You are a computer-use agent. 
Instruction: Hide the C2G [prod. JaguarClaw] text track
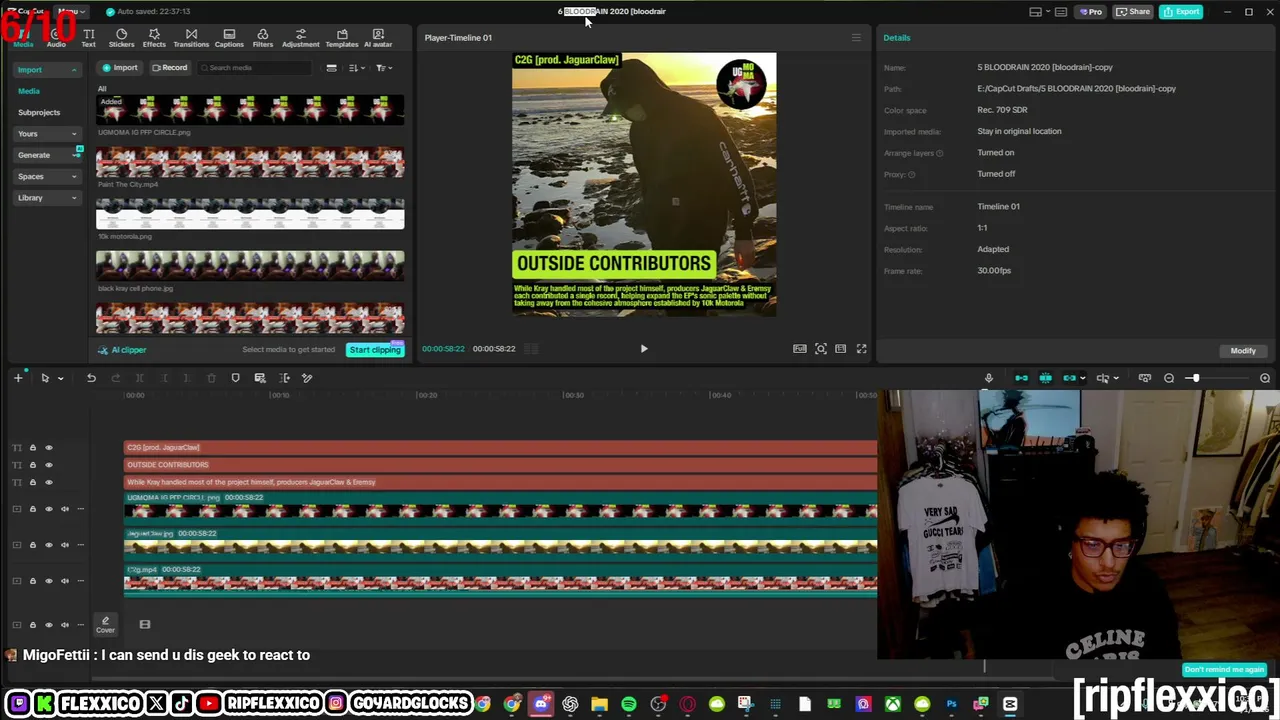point(48,448)
